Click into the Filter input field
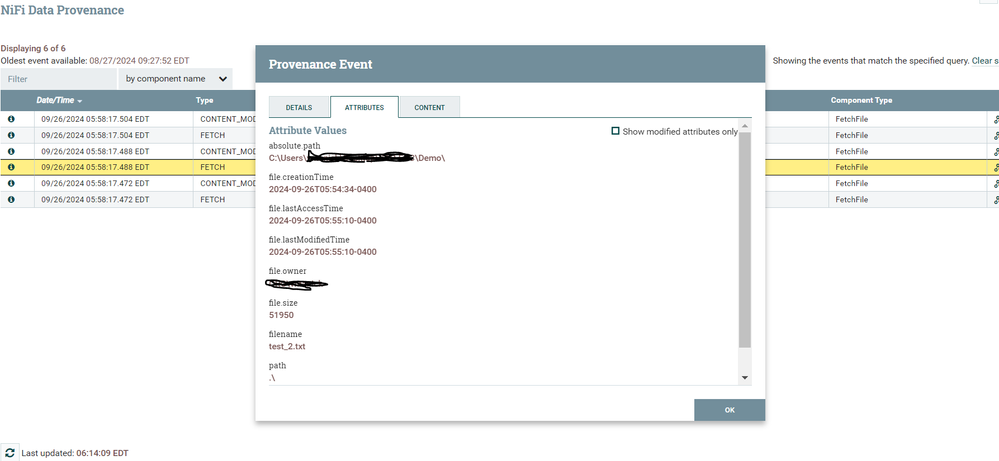The image size is (999, 461). click(x=59, y=79)
